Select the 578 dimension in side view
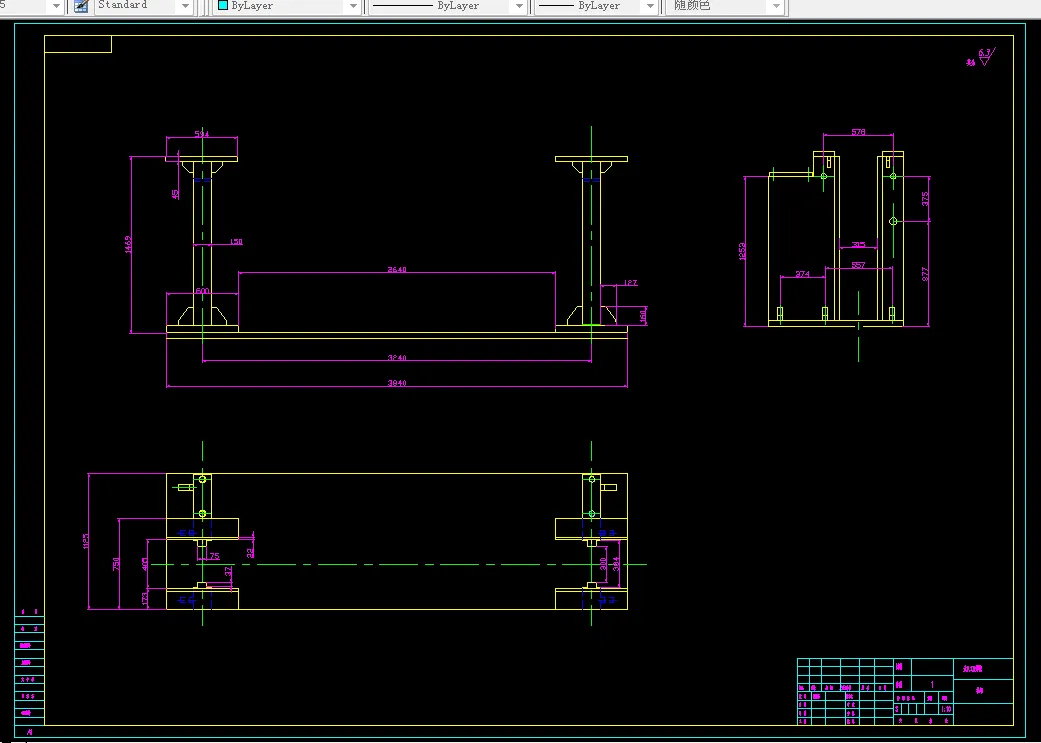This screenshot has width=1041, height=743. pos(858,132)
